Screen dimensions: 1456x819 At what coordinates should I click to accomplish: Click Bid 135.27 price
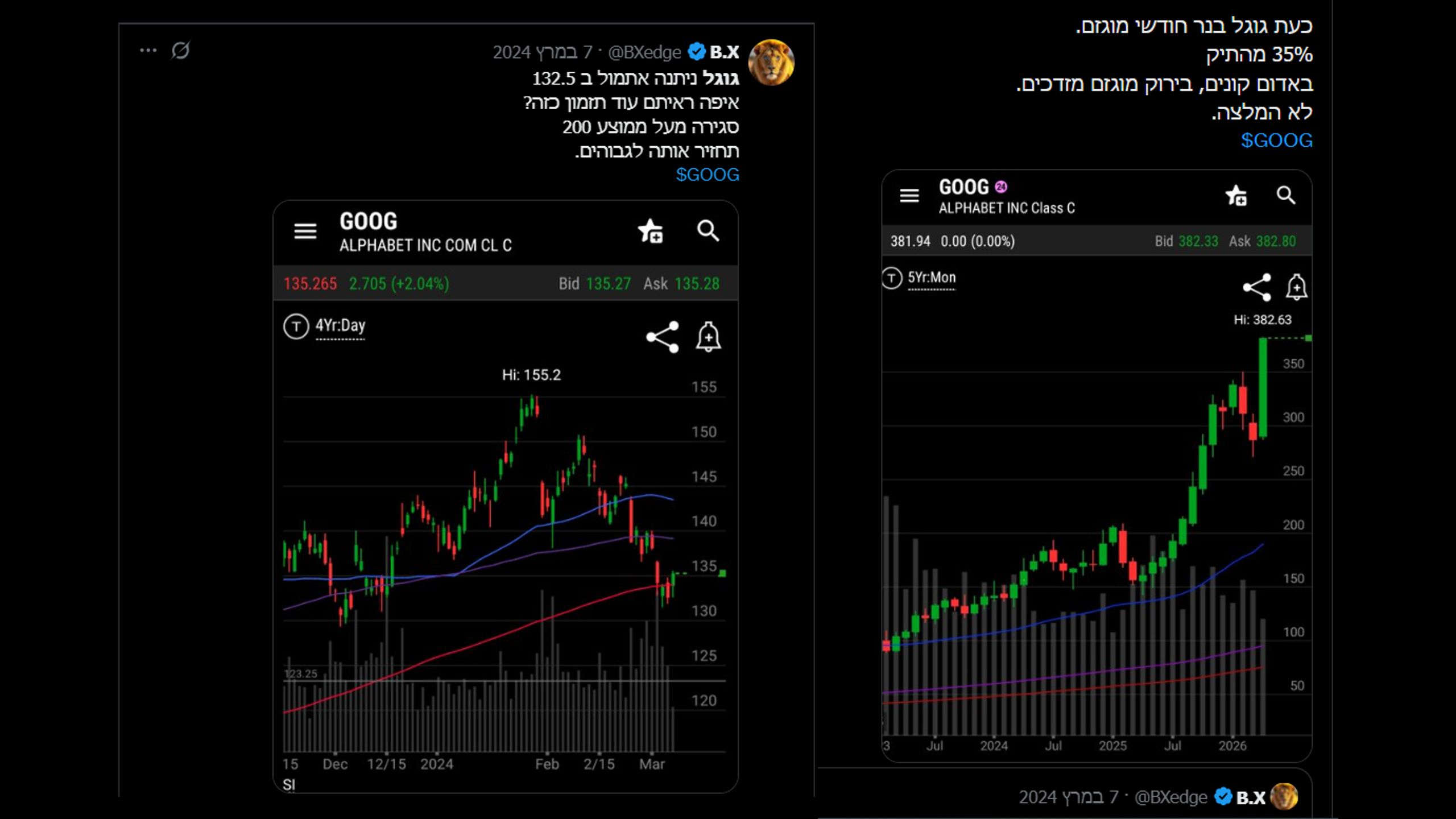pos(594,284)
